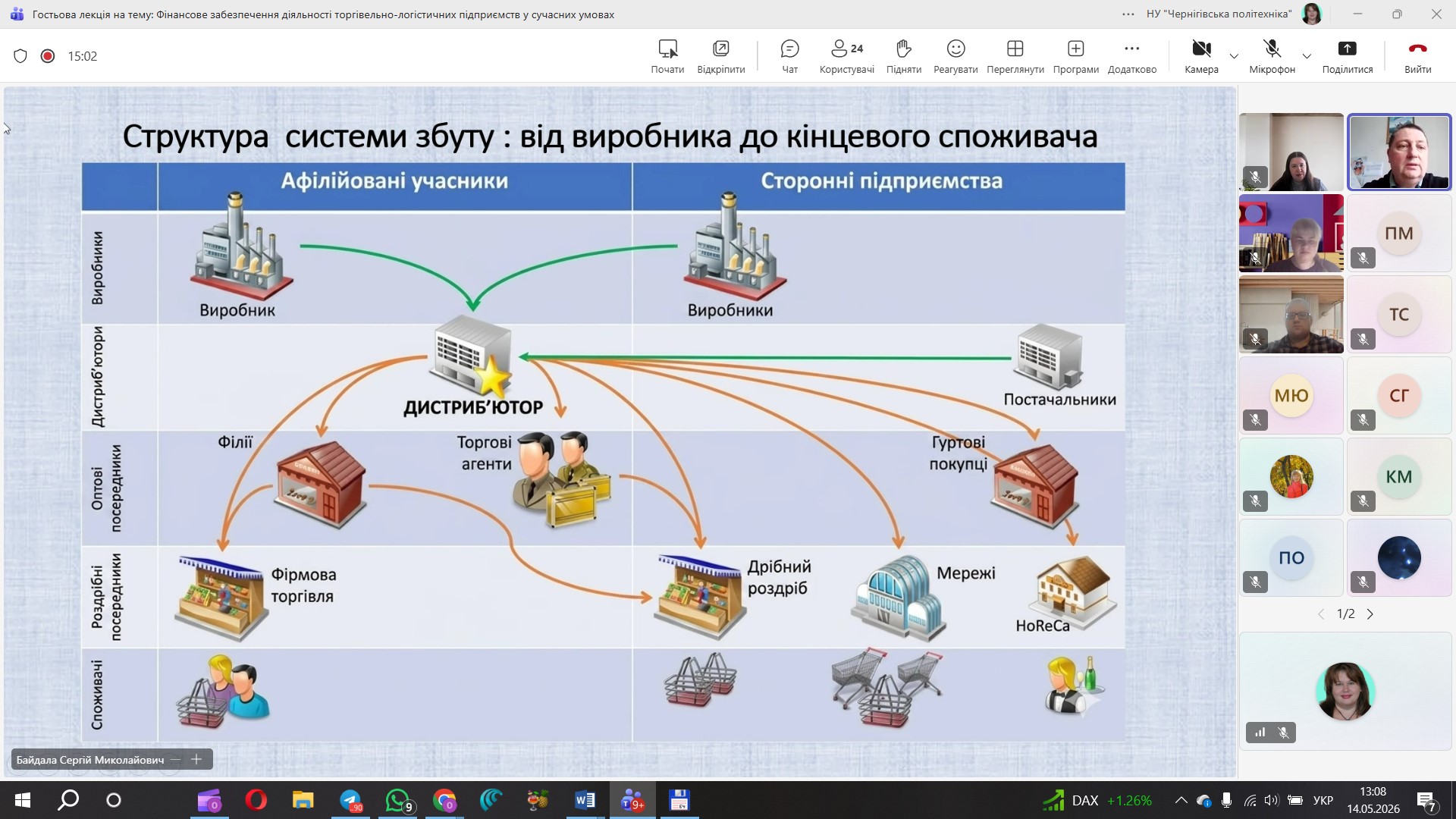
Task: Click Торгові агенти label on slide
Action: click(485, 453)
